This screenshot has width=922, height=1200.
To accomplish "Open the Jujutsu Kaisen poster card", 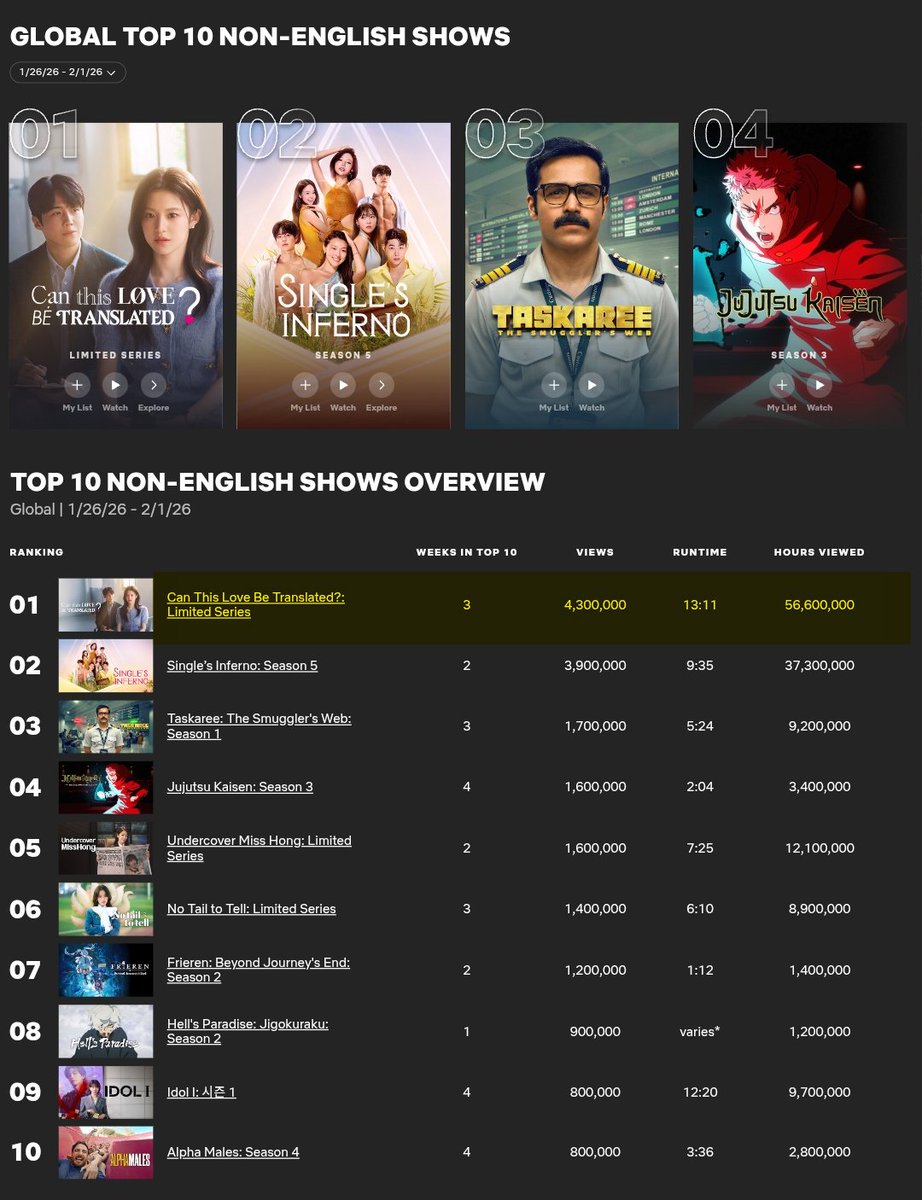I will 800,275.
